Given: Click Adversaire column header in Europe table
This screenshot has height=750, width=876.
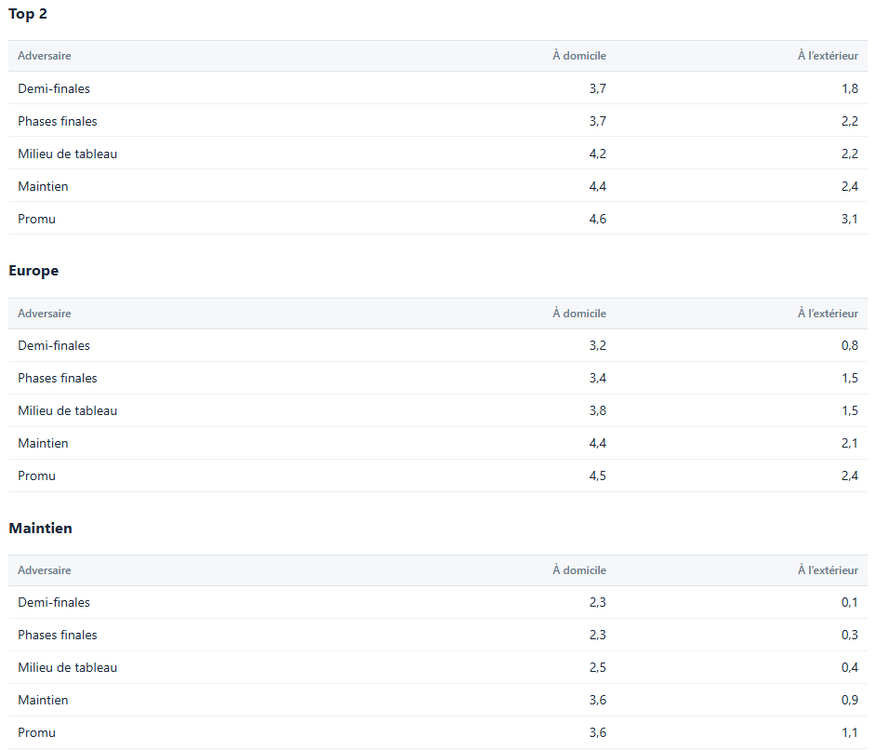Looking at the screenshot, I should (44, 314).
